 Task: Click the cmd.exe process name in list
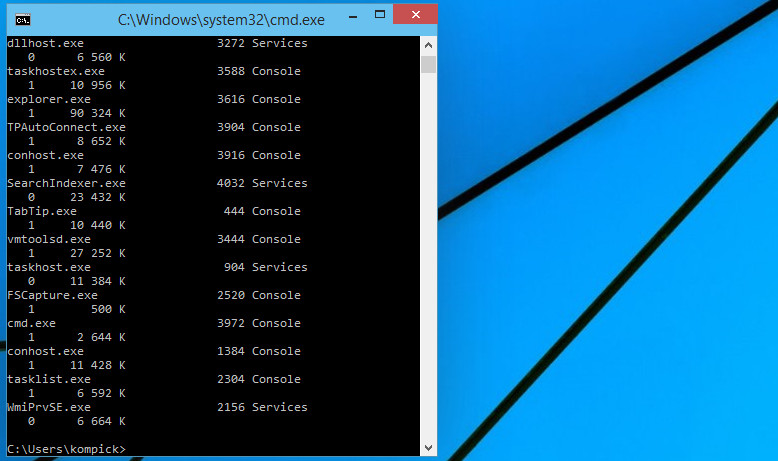coord(31,323)
